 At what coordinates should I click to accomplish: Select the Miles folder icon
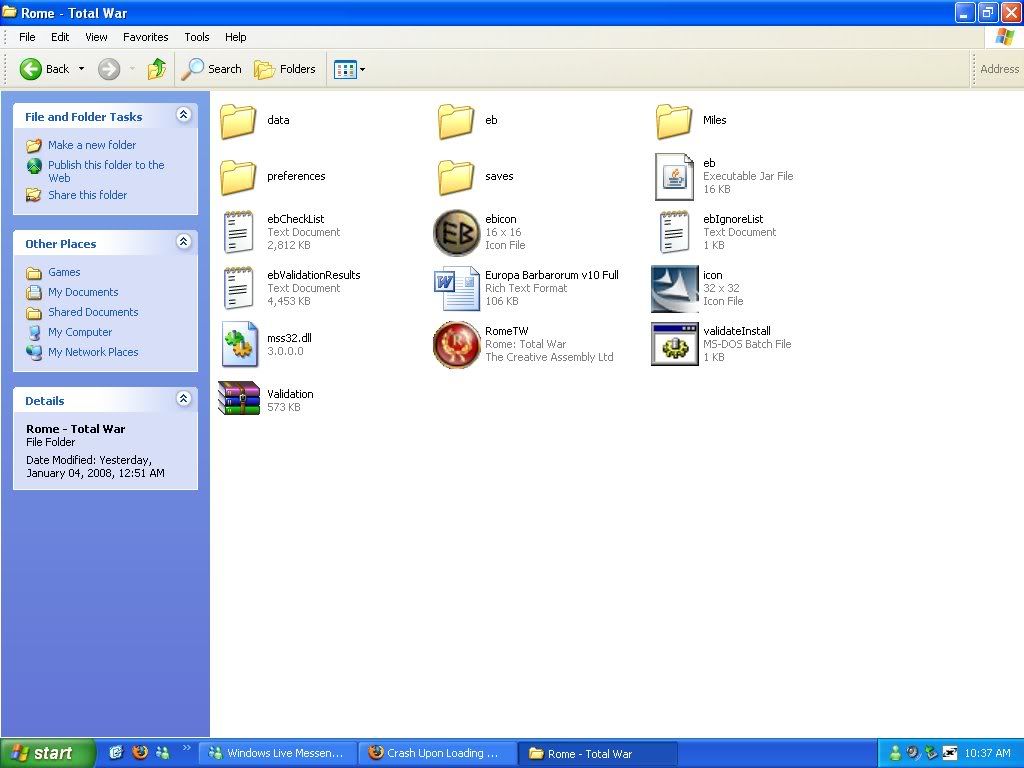674,121
